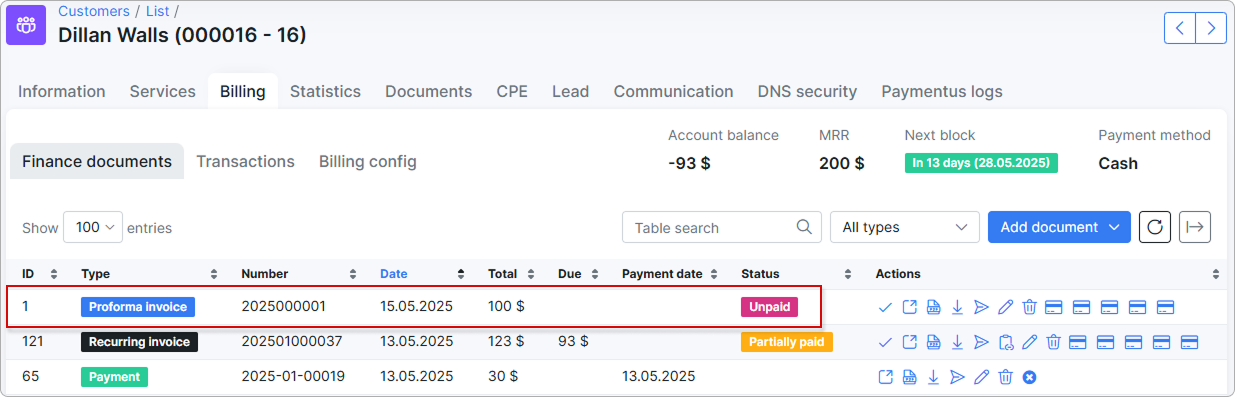The width and height of the screenshot is (1235, 397).
Task: Open recurring invoice 202501000037 in new window
Action: [x=909, y=342]
